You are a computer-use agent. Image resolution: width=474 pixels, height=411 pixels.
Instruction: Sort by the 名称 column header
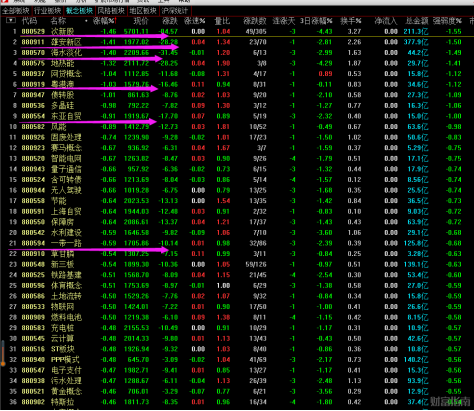point(59,21)
